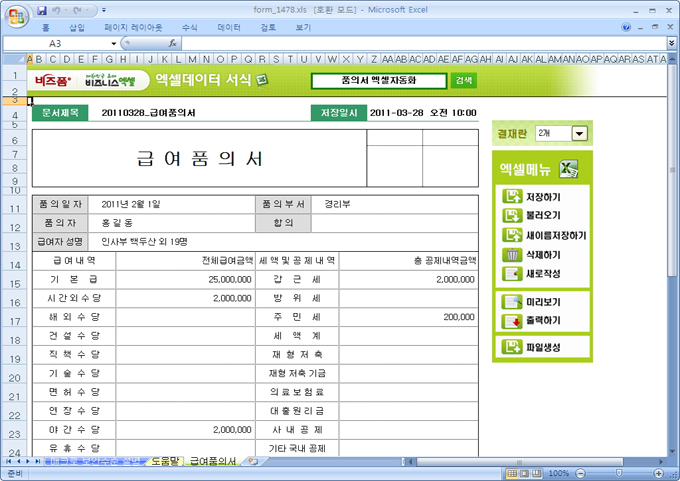Open the 홈 ribbon tab
Viewport: 680px width, 481px height.
(x=46, y=28)
